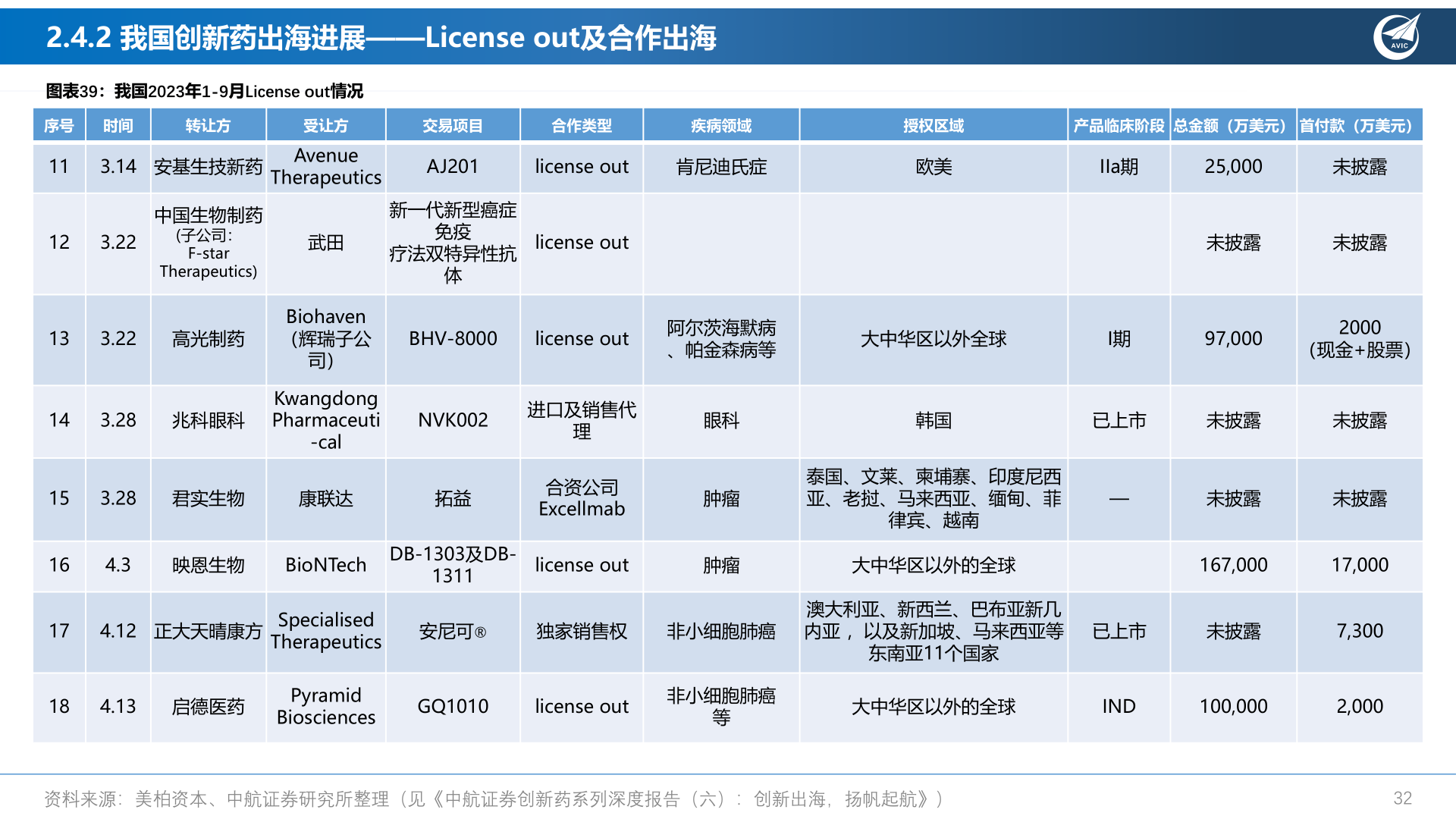The height and width of the screenshot is (819, 1456).
Task: Click the '疾病领域' column header
Action: click(x=721, y=125)
